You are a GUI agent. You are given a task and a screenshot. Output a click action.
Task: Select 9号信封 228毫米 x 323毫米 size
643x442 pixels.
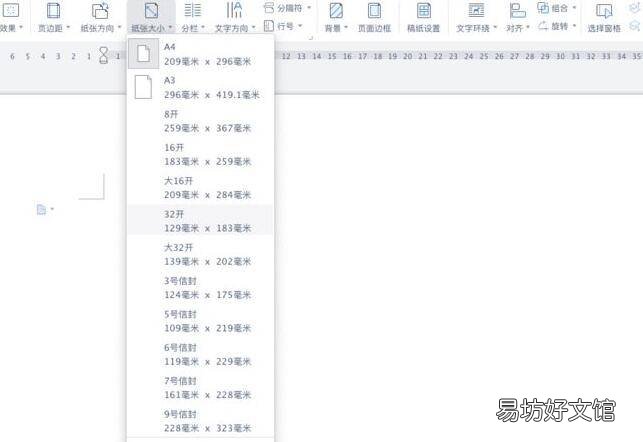(x=201, y=421)
